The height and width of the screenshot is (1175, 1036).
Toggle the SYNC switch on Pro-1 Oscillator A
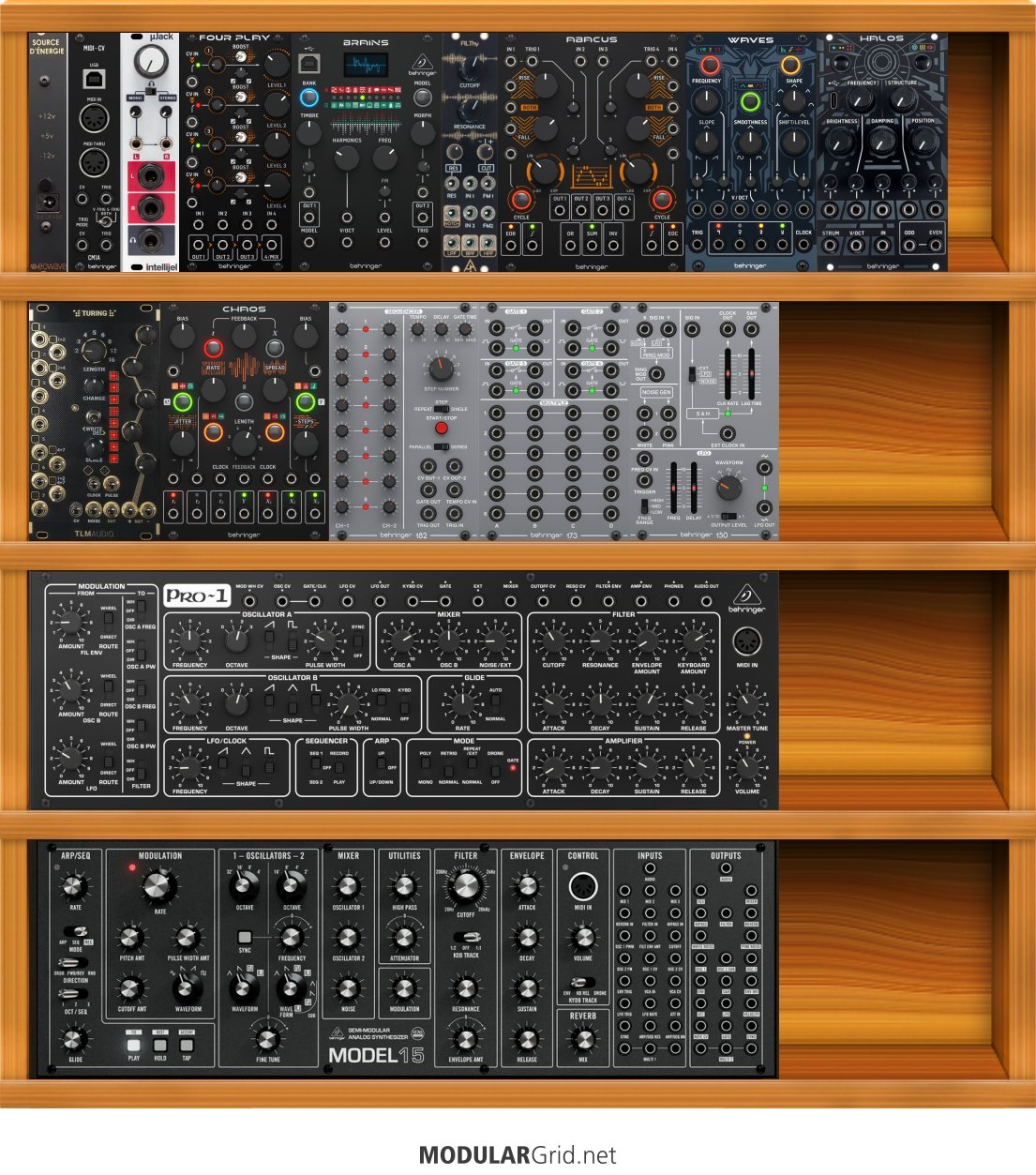[x=357, y=641]
